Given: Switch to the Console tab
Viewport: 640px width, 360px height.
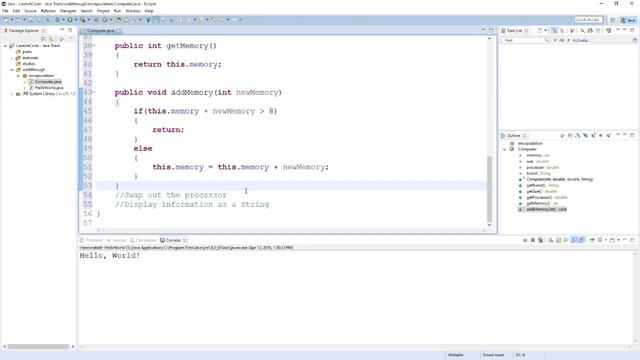Looking at the screenshot, I should [173, 240].
